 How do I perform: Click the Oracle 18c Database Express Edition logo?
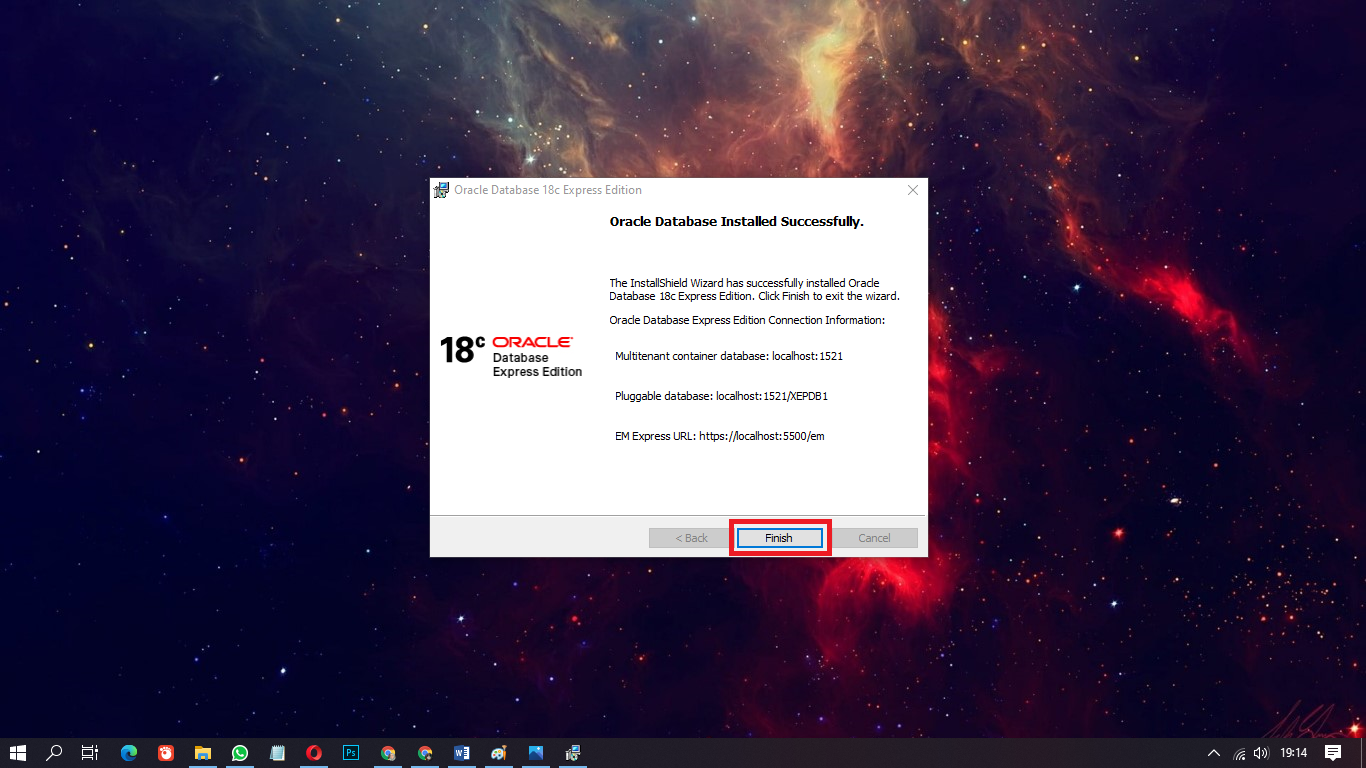click(511, 356)
